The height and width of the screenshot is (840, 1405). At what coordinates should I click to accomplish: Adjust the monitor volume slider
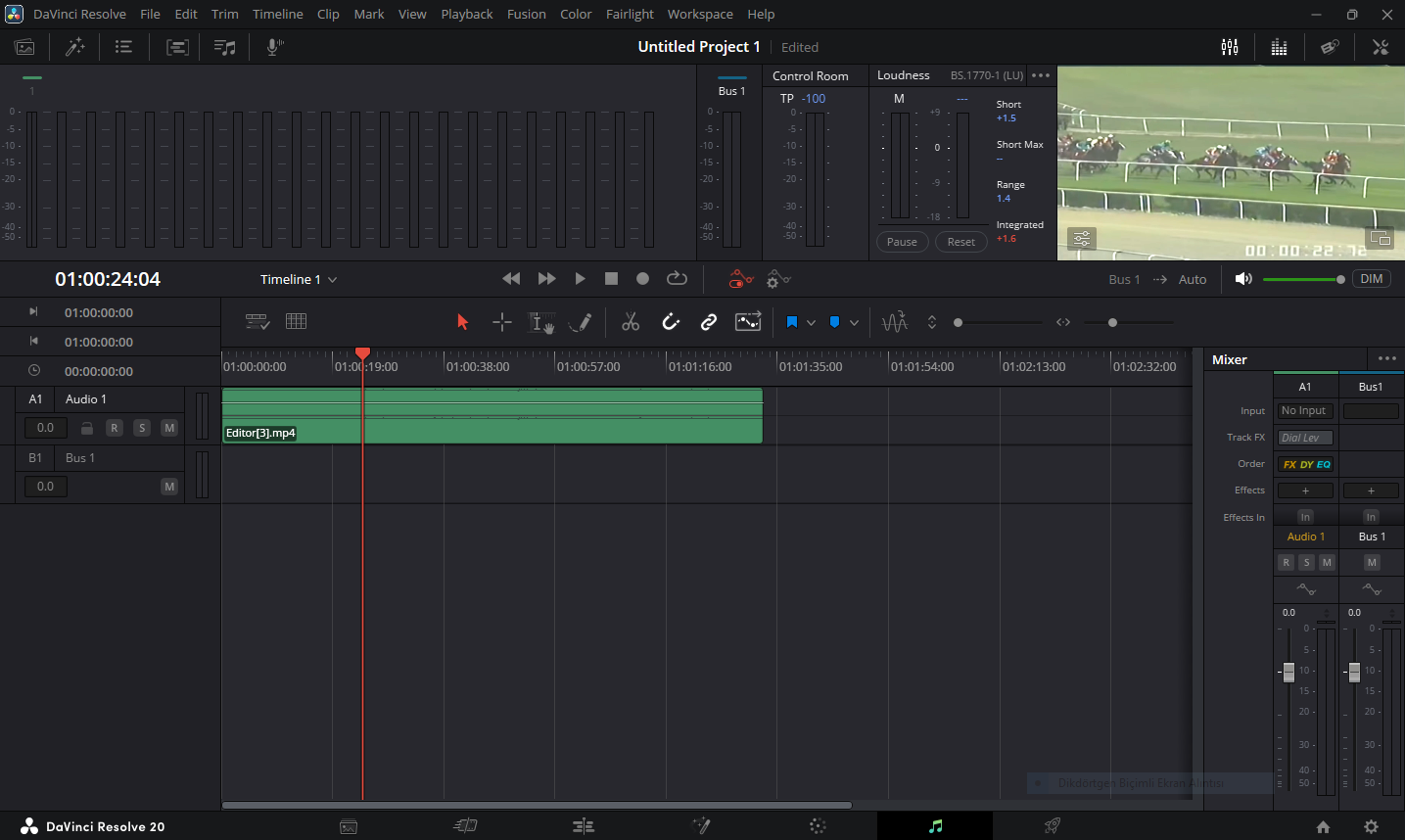(x=1304, y=279)
